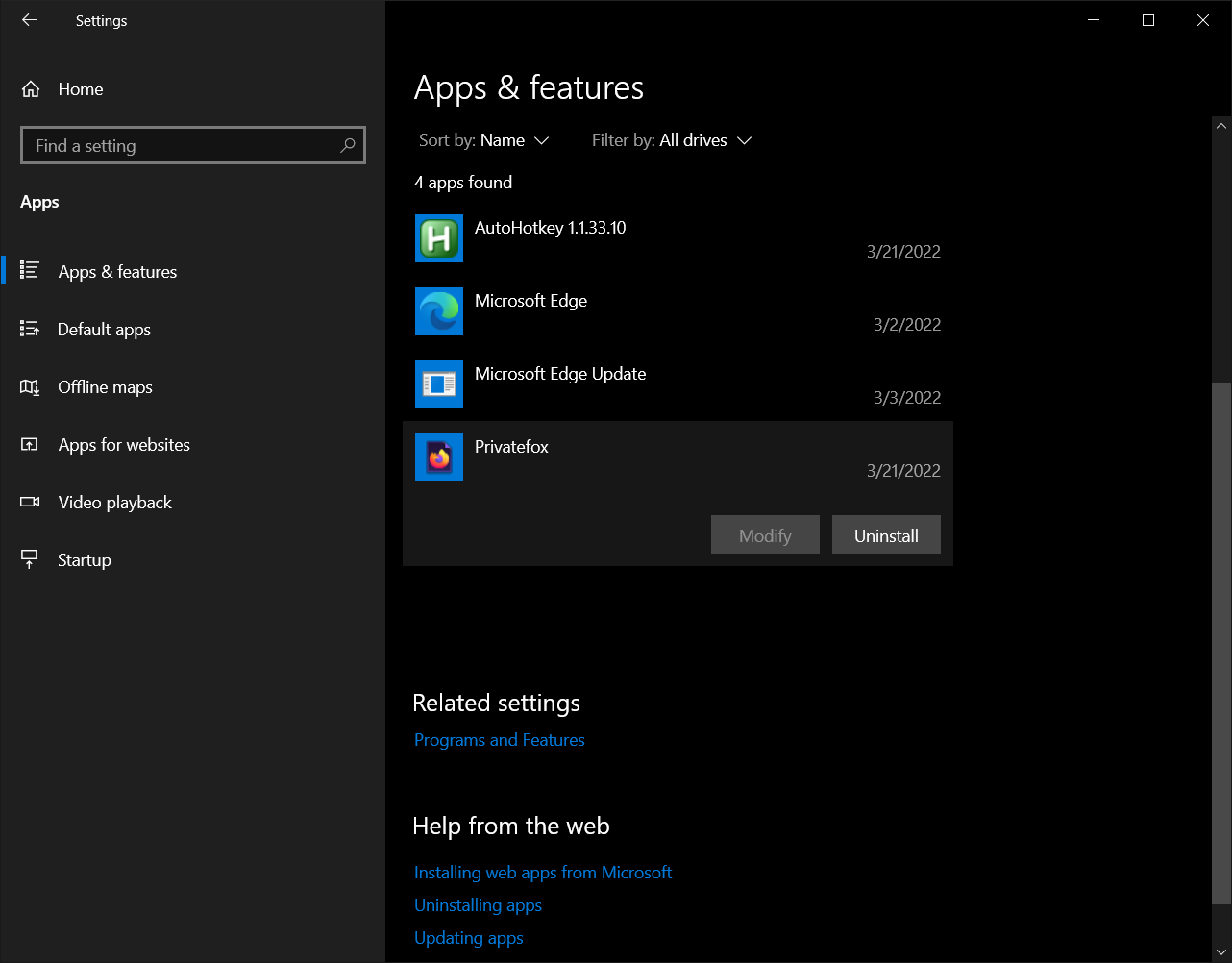1232x963 pixels.
Task: Select the Microsoft Edge Update entry name
Action: (x=560, y=374)
